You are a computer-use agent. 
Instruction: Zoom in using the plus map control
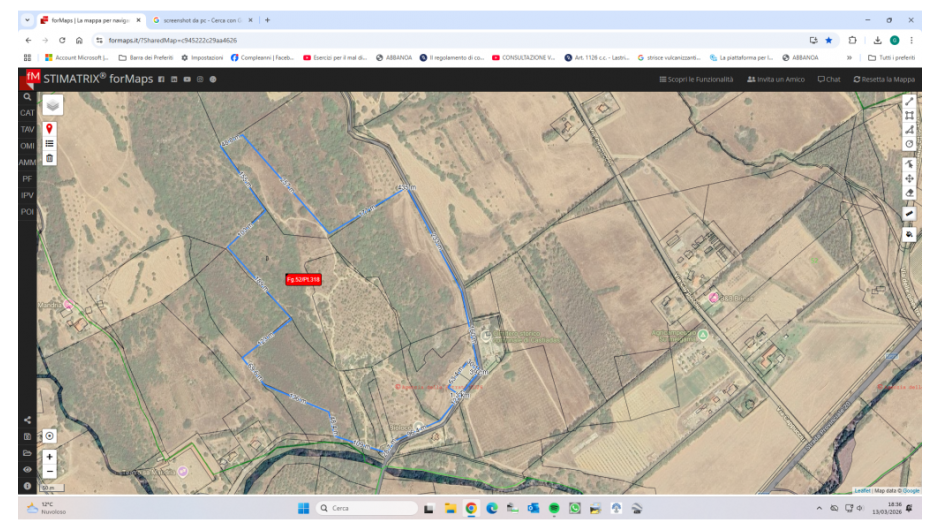[49, 456]
